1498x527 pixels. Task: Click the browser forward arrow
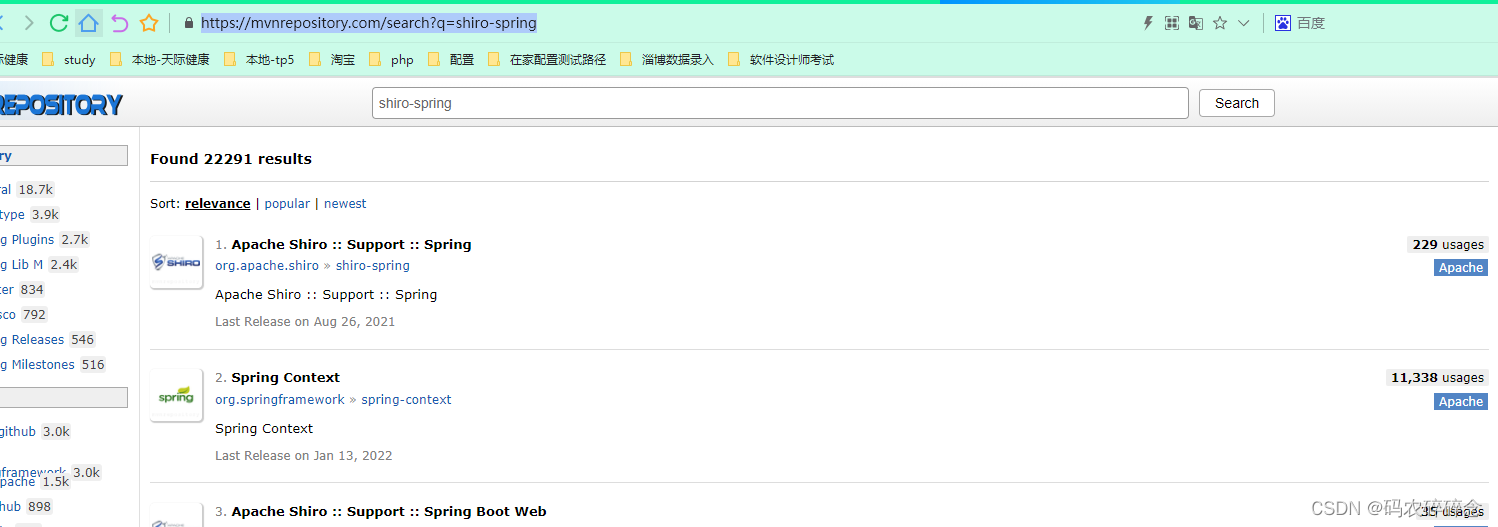click(29, 22)
